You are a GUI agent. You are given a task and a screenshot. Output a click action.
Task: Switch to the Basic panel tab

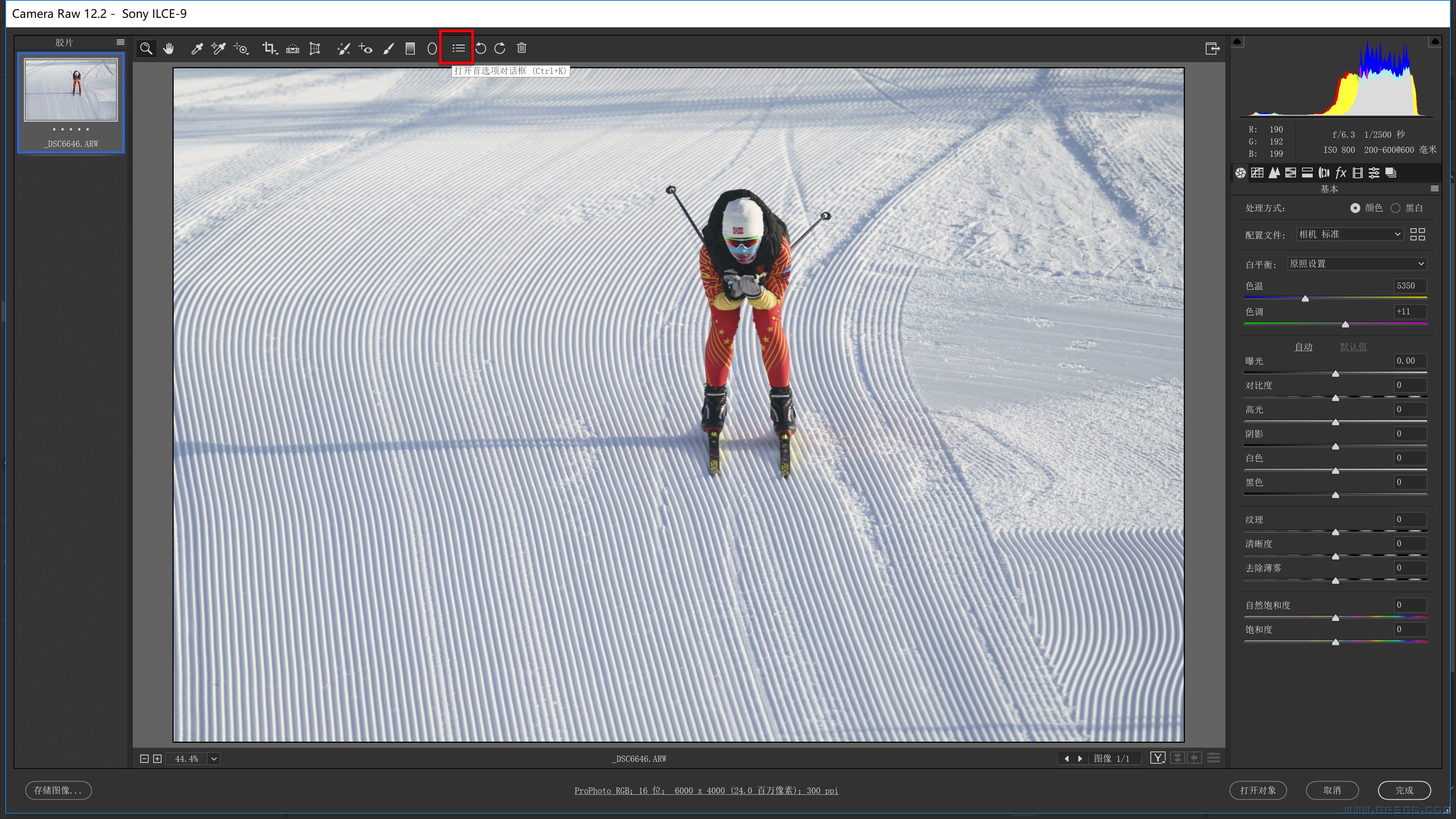tap(1241, 173)
